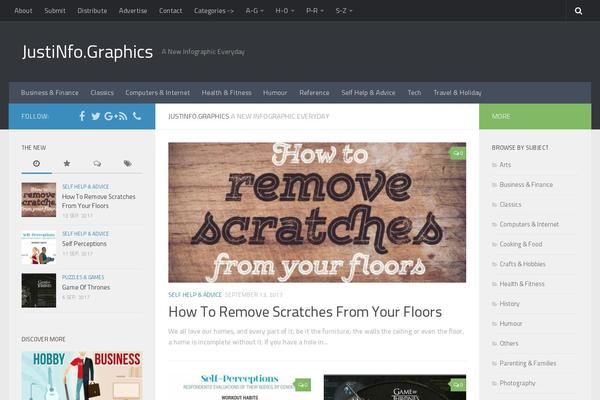
Task: Open the large remove scratches featured image
Action: click(x=317, y=212)
